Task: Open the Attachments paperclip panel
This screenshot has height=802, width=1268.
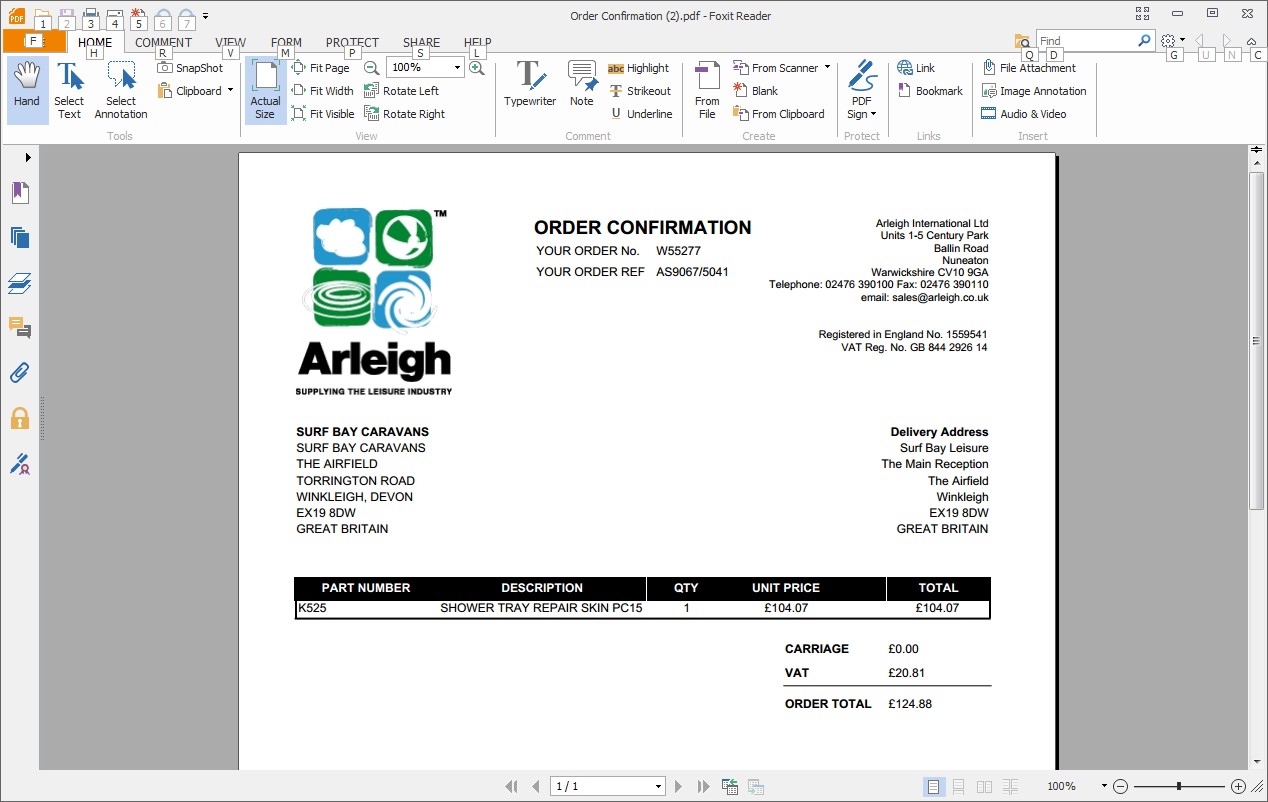Action: pos(20,373)
